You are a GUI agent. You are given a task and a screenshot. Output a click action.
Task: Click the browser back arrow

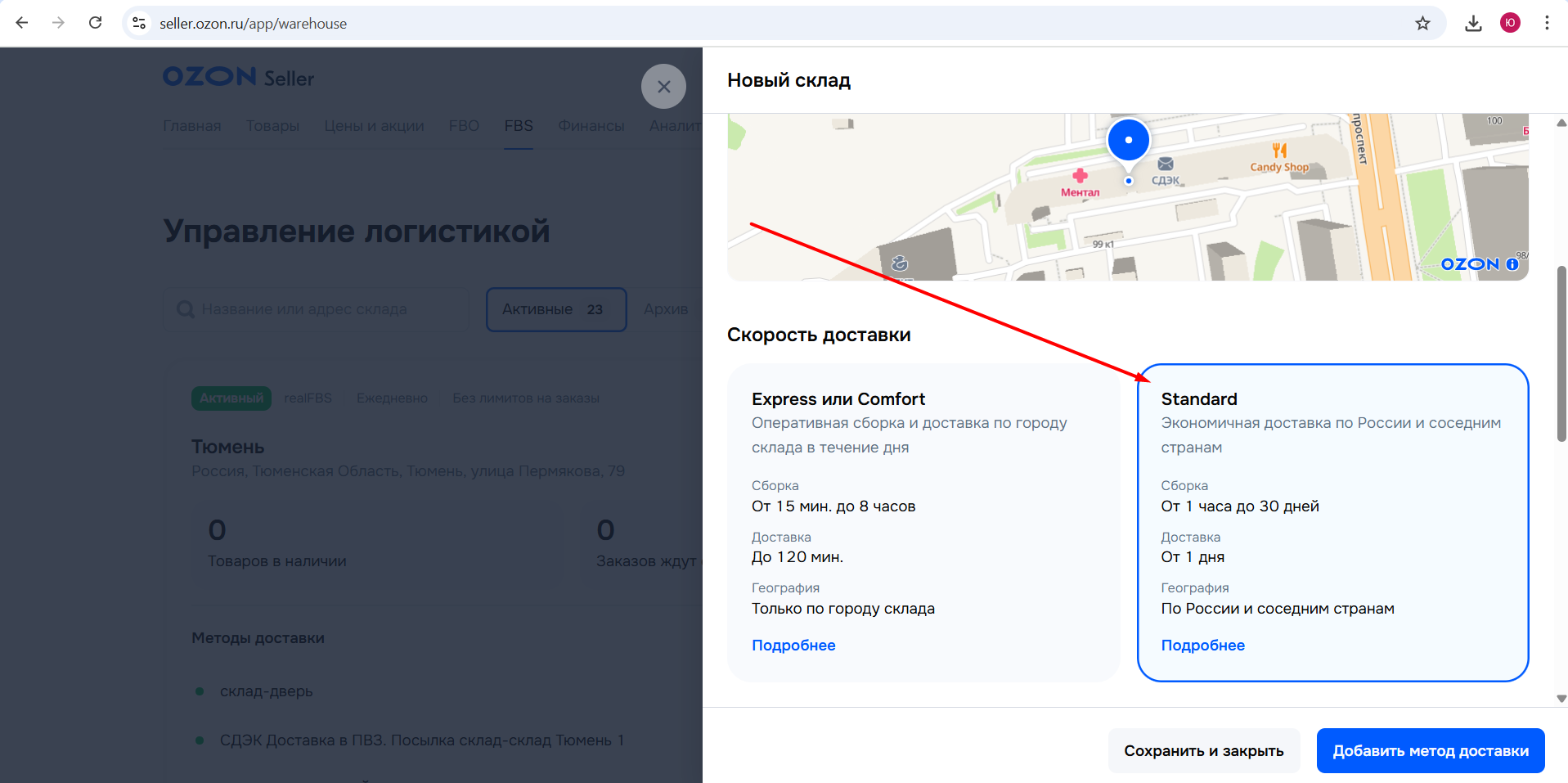point(22,23)
